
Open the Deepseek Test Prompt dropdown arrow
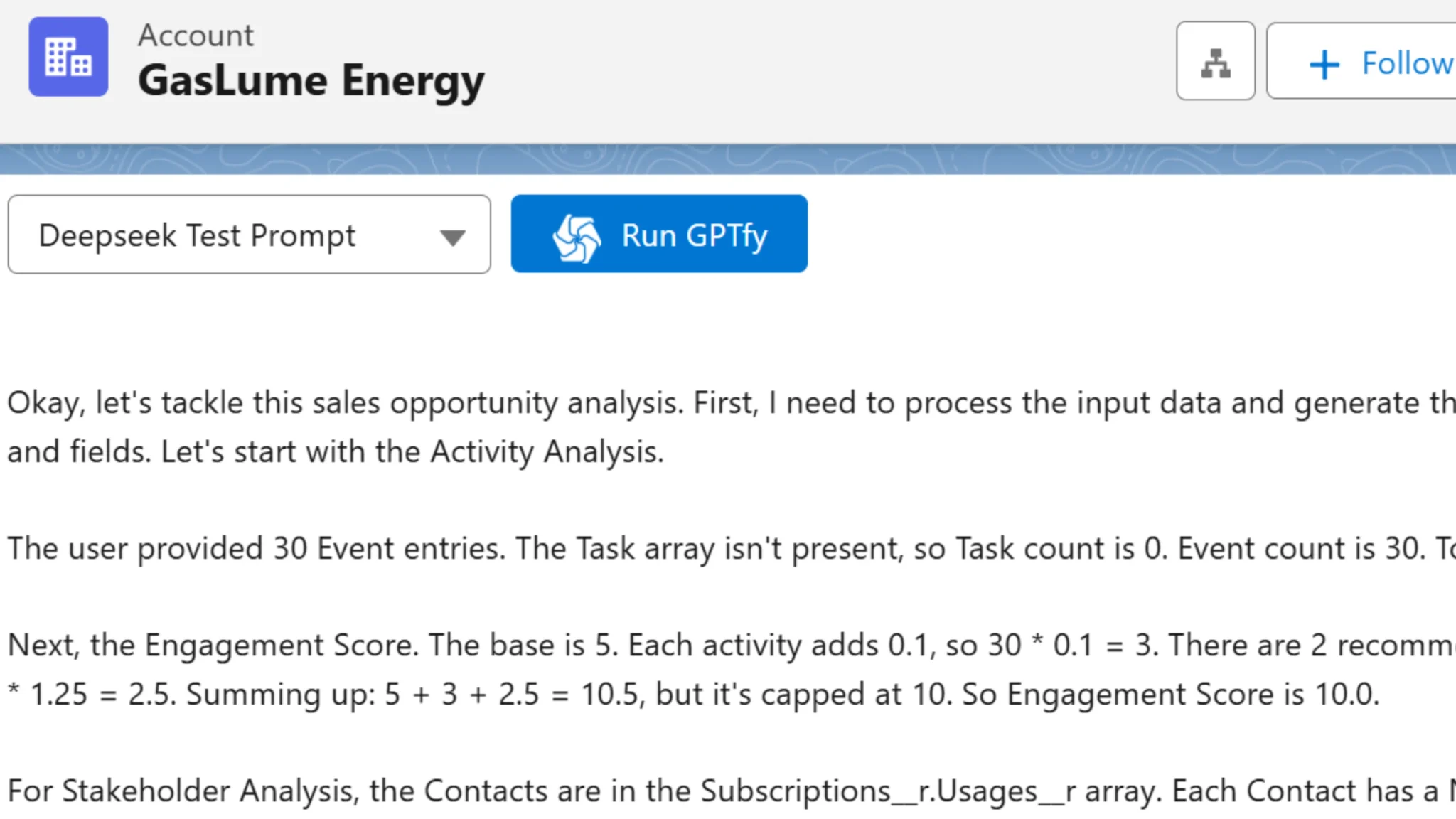(x=454, y=235)
